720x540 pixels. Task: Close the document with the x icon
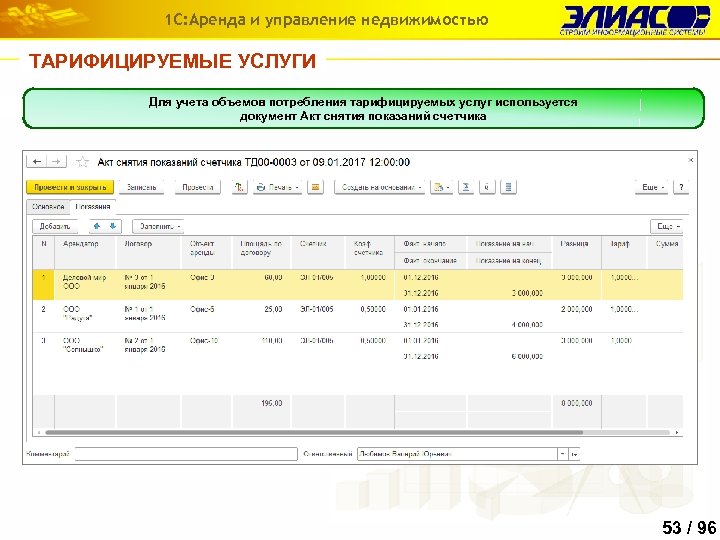[690, 160]
